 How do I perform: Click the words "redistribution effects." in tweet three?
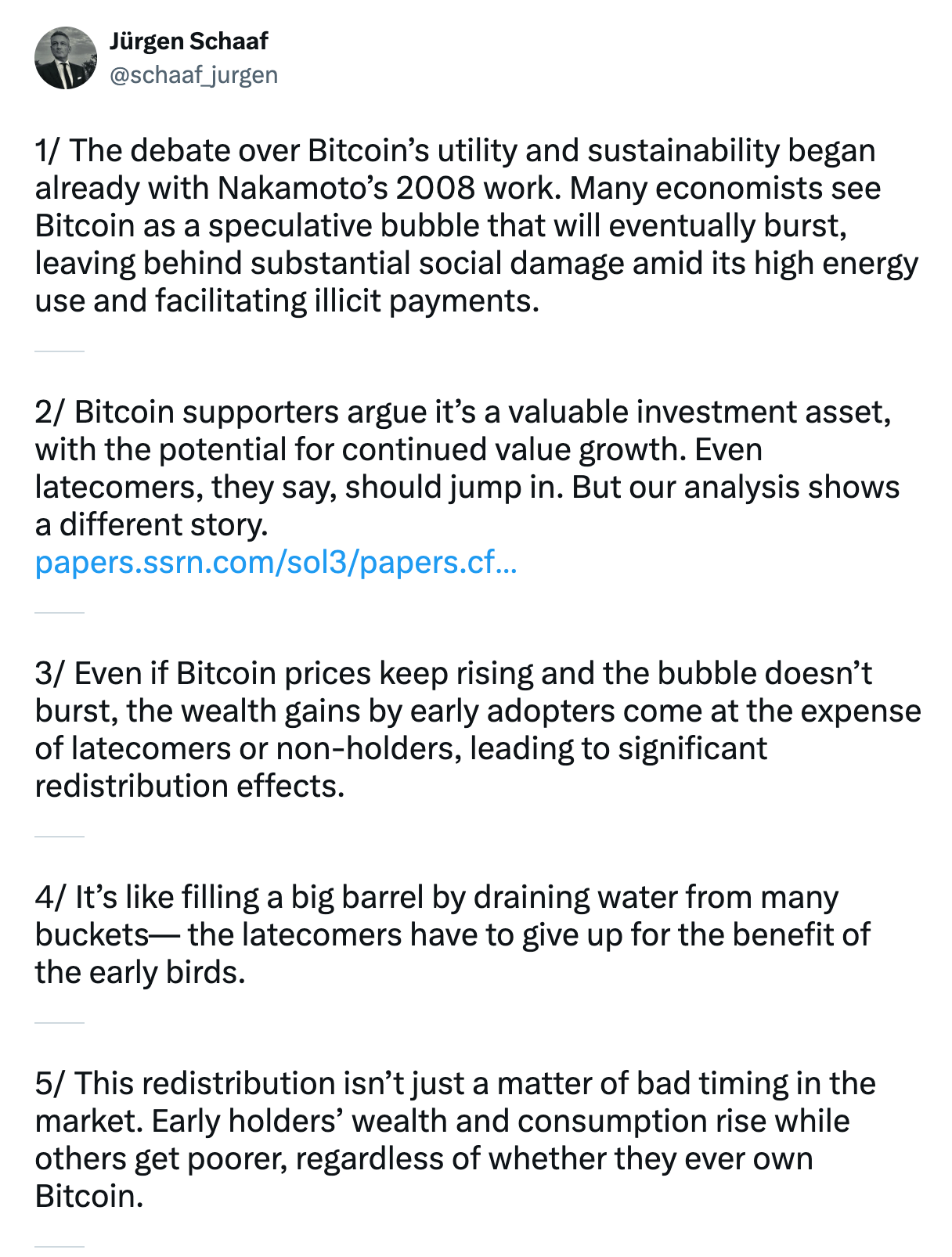pos(189,787)
